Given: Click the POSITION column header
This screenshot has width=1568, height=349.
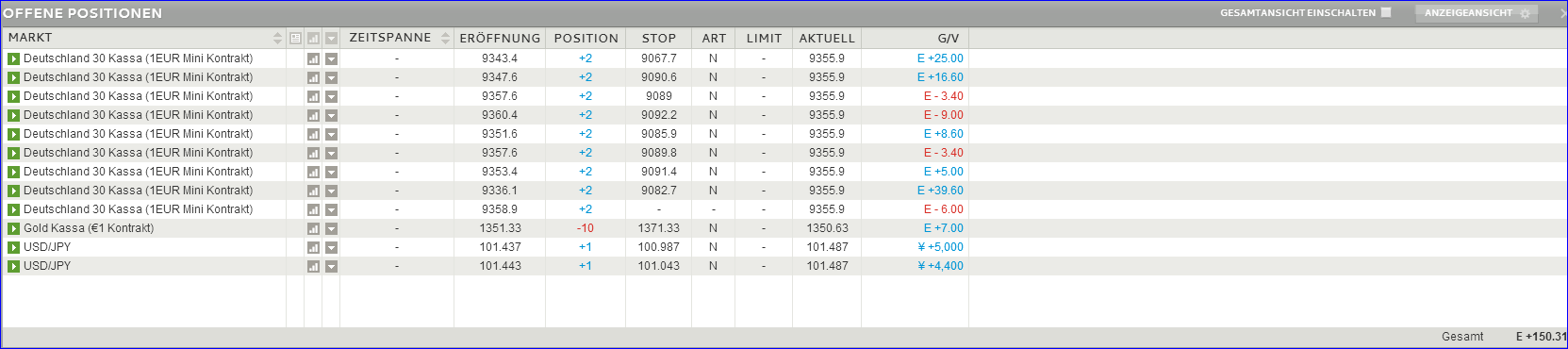Looking at the screenshot, I should (586, 39).
